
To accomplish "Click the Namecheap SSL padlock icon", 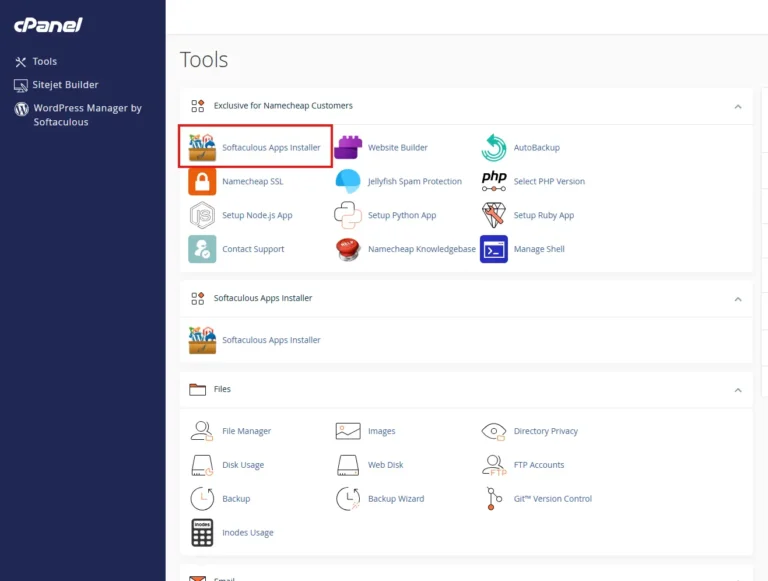I will pyautogui.click(x=203, y=181).
